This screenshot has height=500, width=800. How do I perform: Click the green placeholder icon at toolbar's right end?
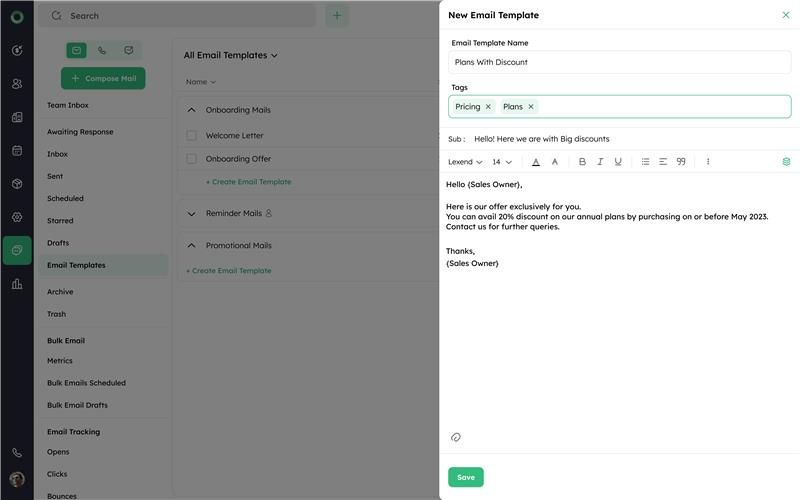click(786, 162)
